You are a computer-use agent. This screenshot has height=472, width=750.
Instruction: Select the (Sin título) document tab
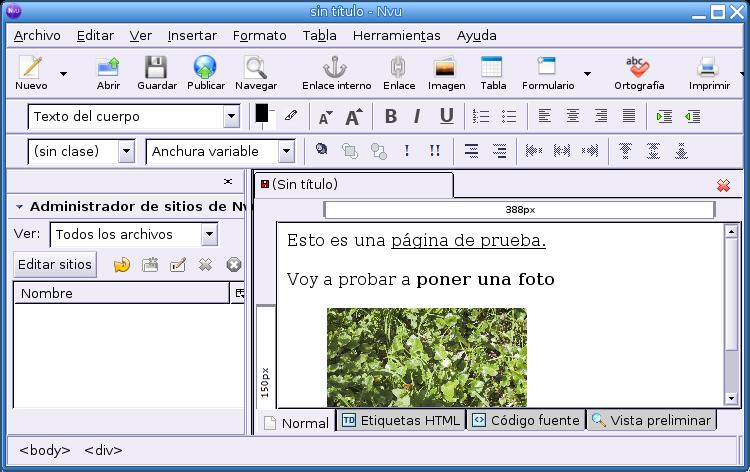click(354, 185)
